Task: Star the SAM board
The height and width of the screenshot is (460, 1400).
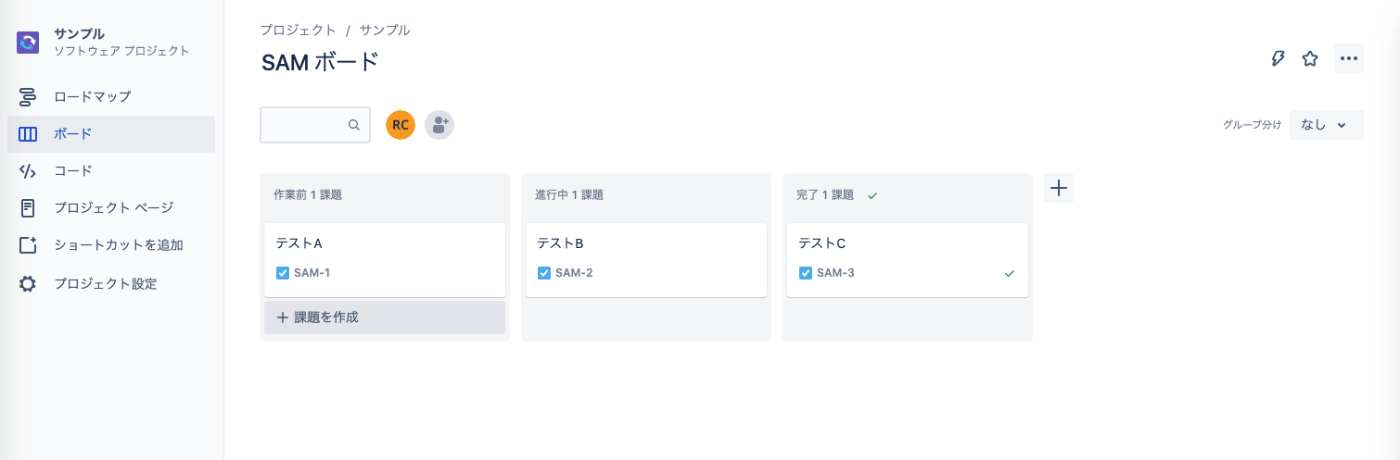Action: [1310, 59]
